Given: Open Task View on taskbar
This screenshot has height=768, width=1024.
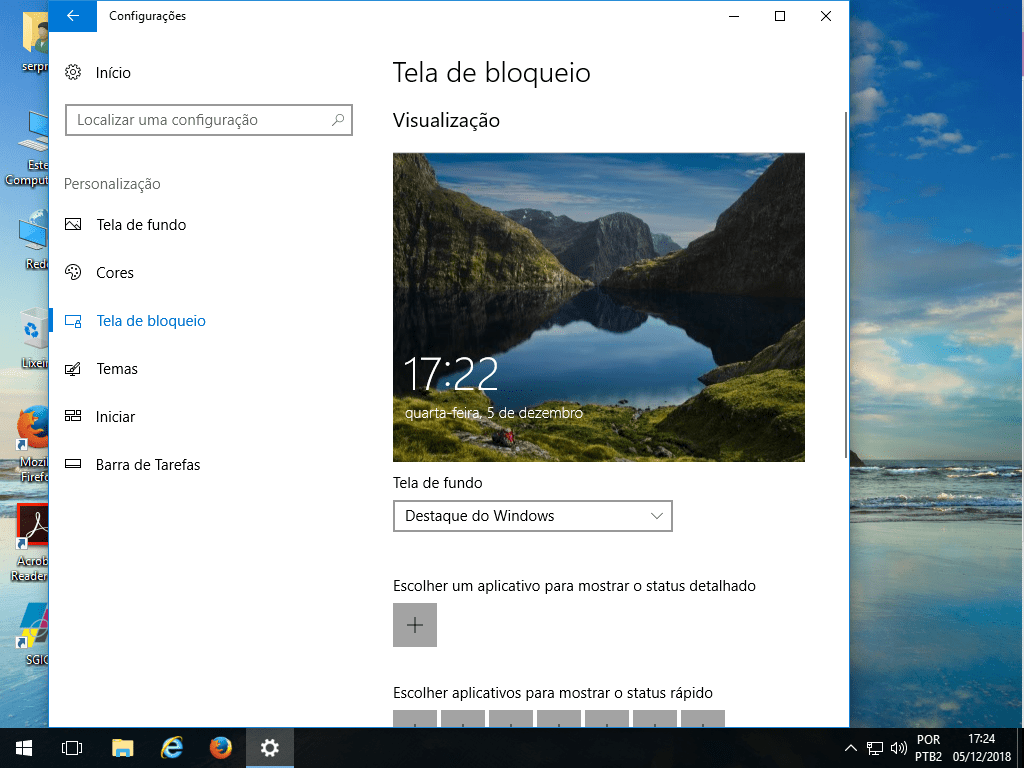Looking at the screenshot, I should click(x=71, y=747).
